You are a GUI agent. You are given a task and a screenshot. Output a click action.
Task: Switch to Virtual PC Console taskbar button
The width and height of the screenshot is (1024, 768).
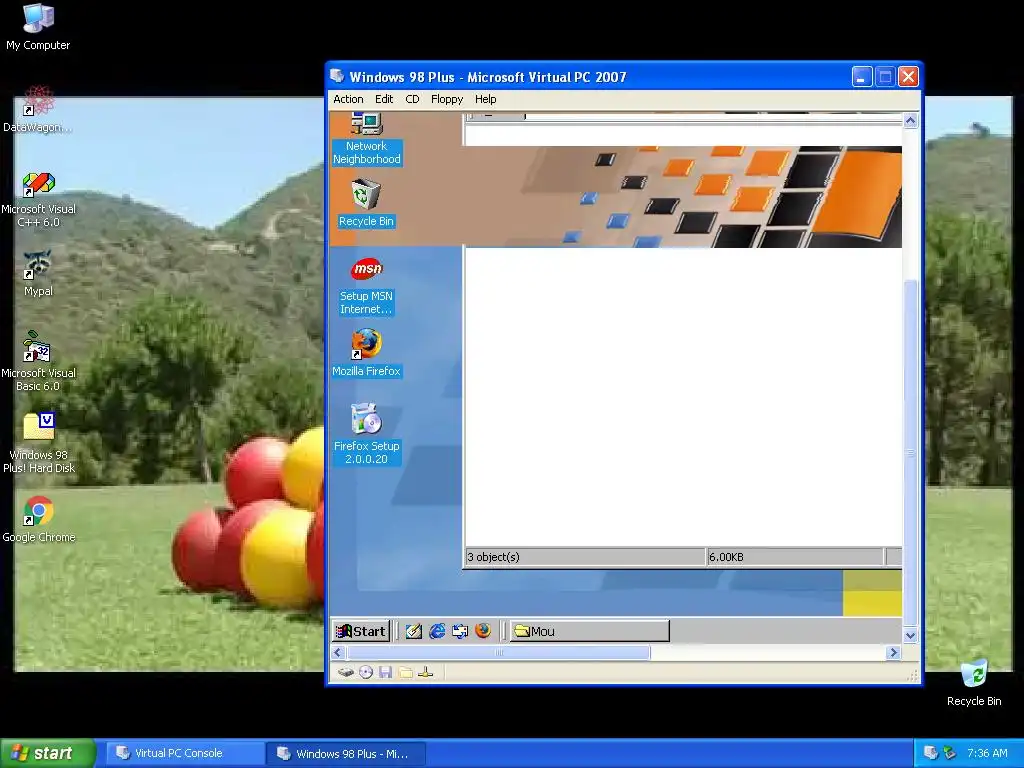coord(185,753)
